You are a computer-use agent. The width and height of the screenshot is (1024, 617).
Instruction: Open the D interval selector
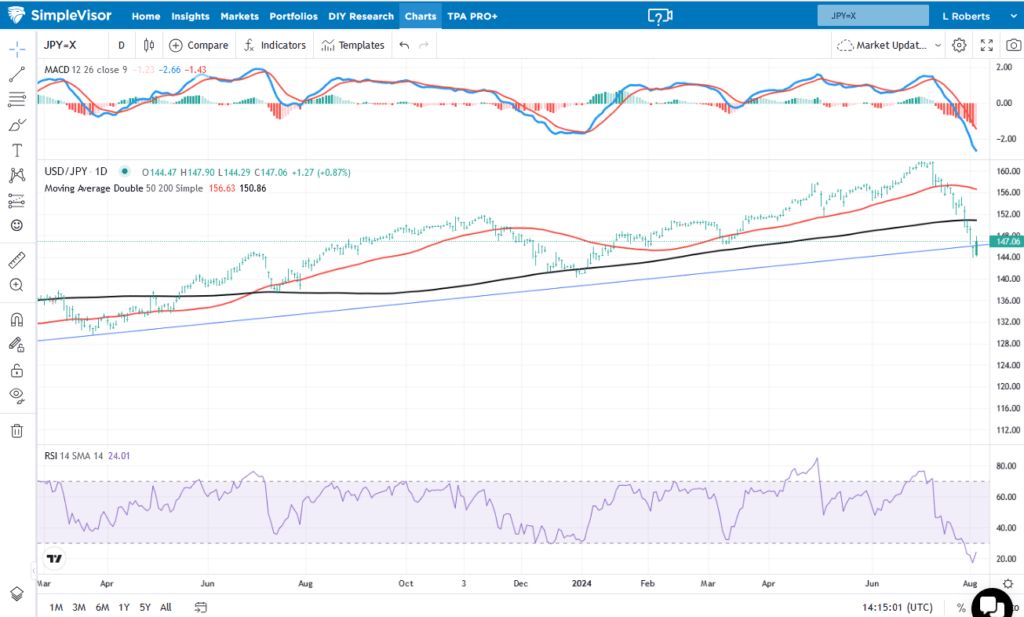click(120, 45)
